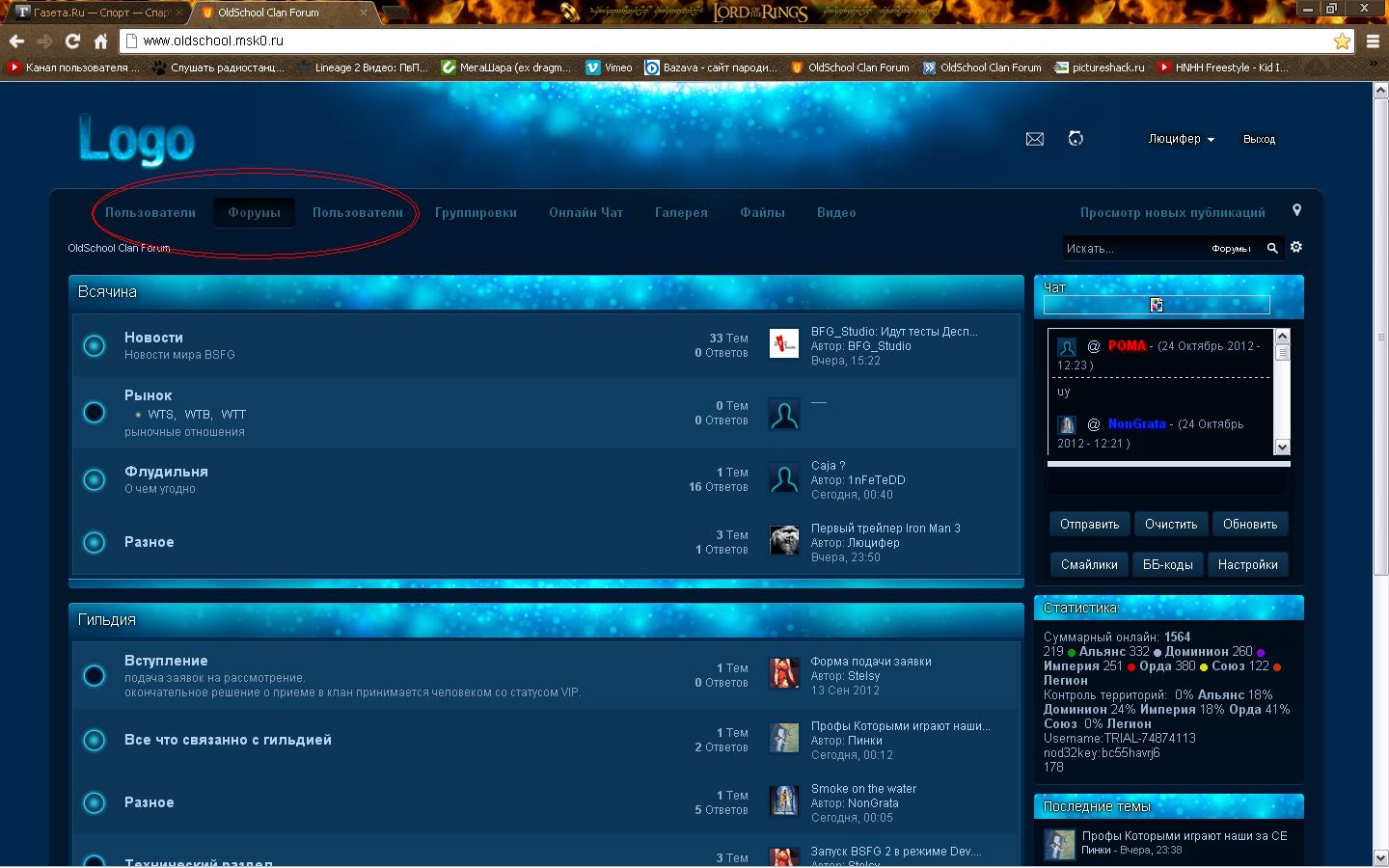1389x868 pixels.
Task: Open the Смайлики chat panel
Action: 1089,565
